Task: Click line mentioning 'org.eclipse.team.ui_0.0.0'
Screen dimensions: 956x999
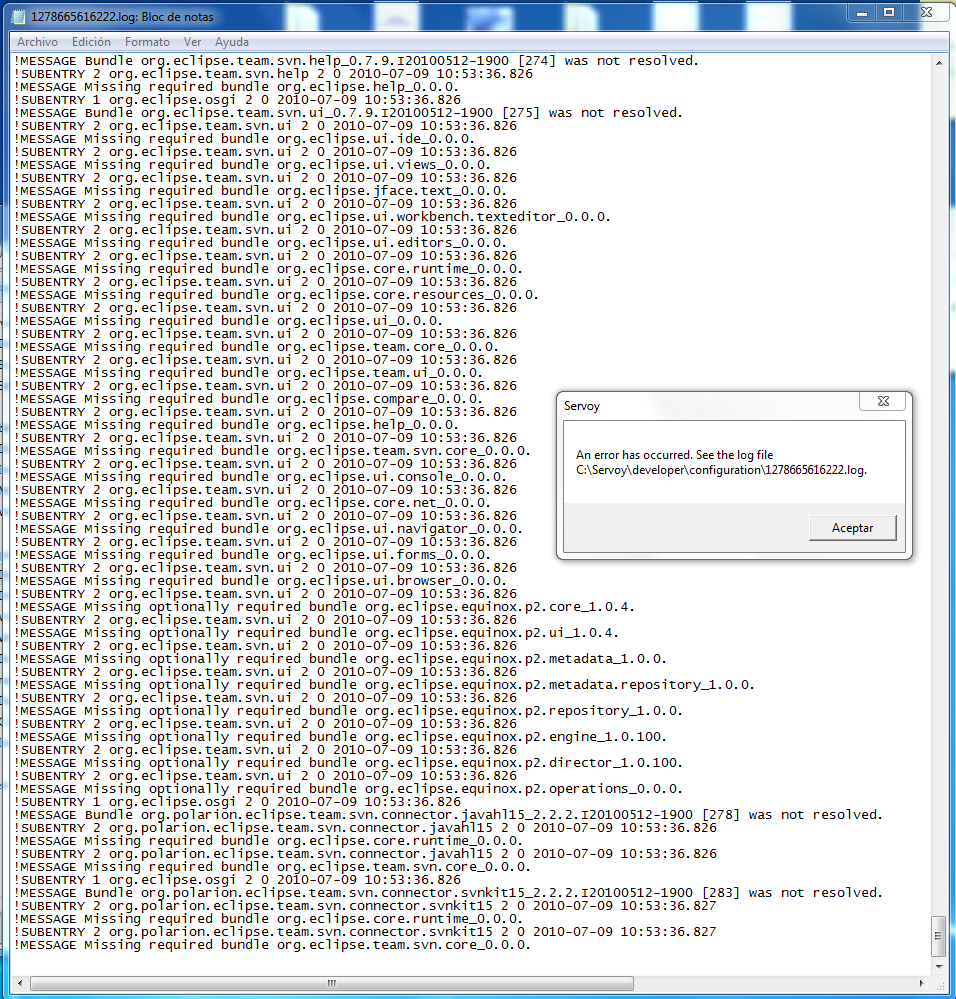Action: point(248,373)
